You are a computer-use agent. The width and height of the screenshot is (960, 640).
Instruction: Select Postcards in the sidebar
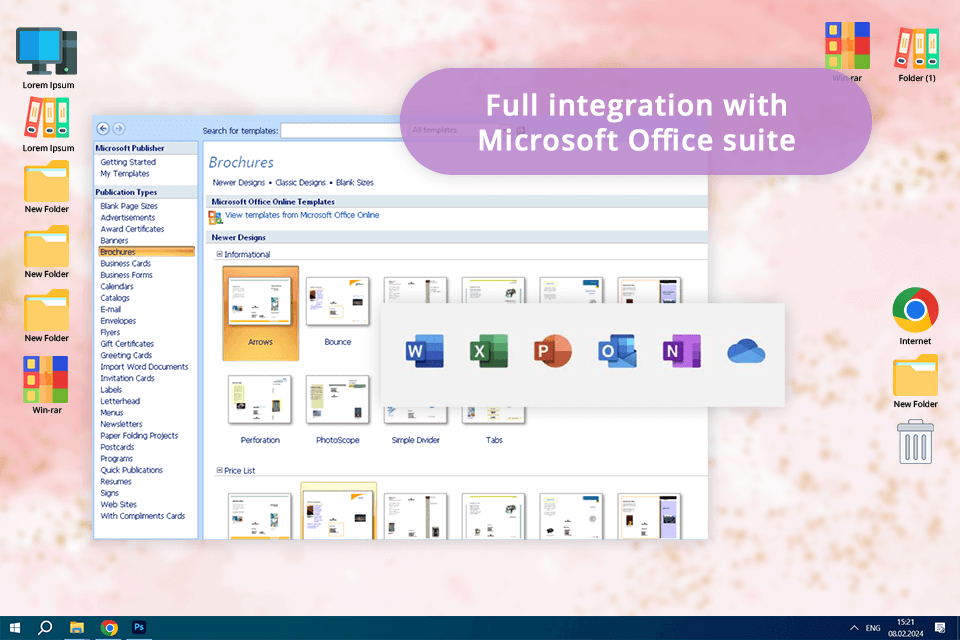point(117,447)
